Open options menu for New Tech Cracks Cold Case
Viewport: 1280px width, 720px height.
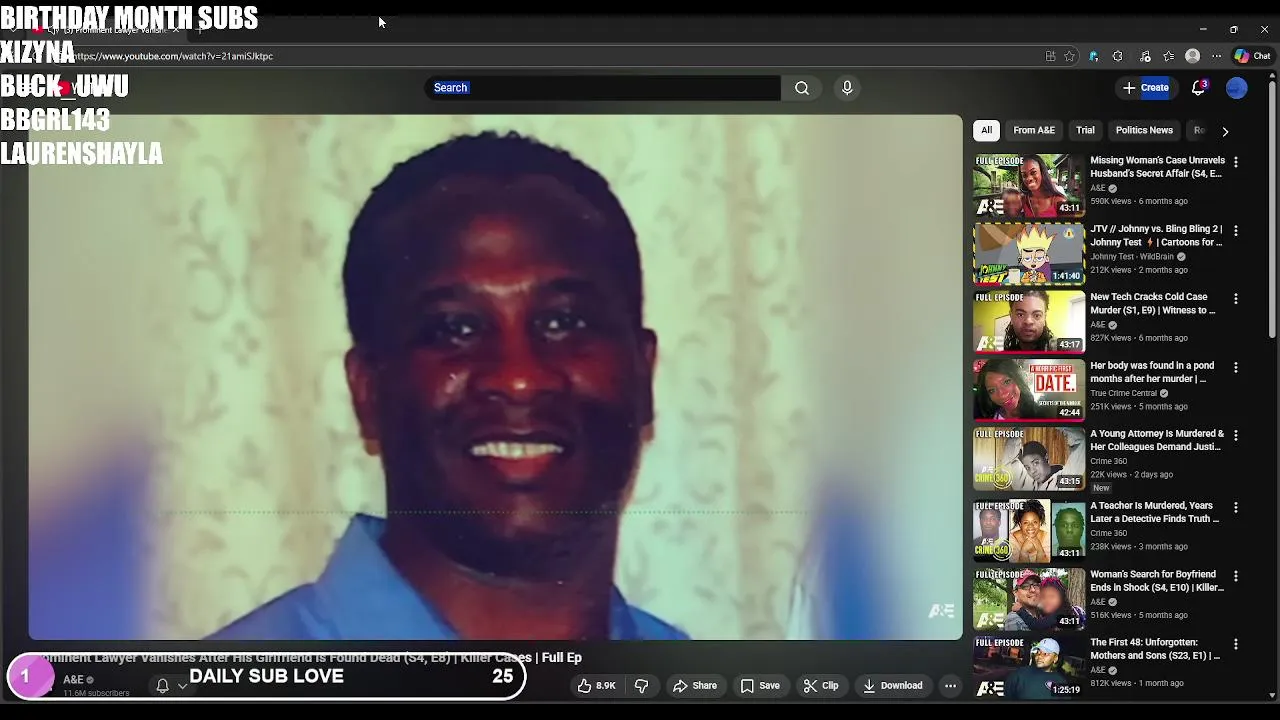pyautogui.click(x=1236, y=299)
